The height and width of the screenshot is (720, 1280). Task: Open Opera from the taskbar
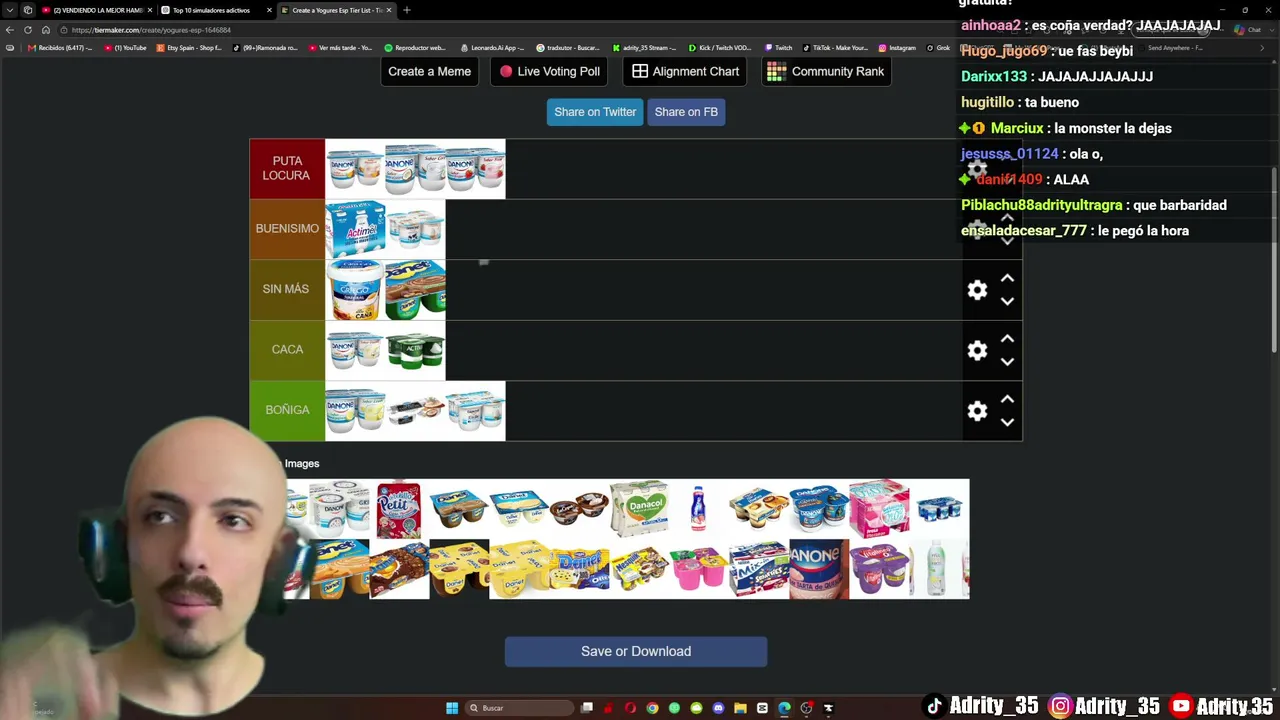(x=630, y=708)
